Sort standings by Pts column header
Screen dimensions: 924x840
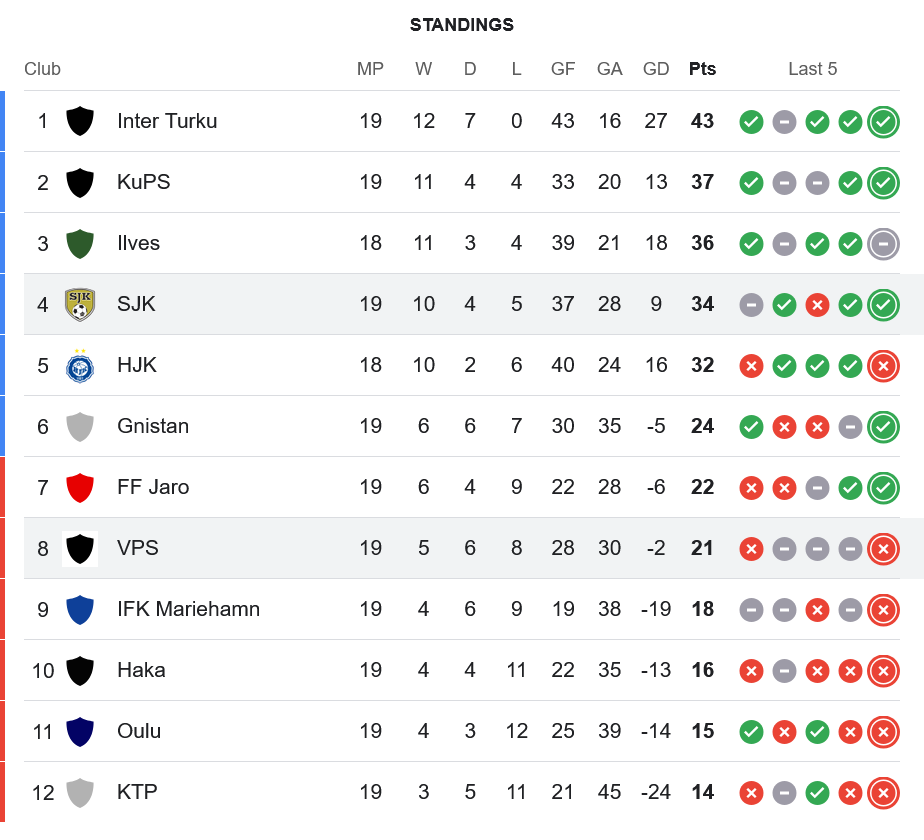tap(702, 69)
